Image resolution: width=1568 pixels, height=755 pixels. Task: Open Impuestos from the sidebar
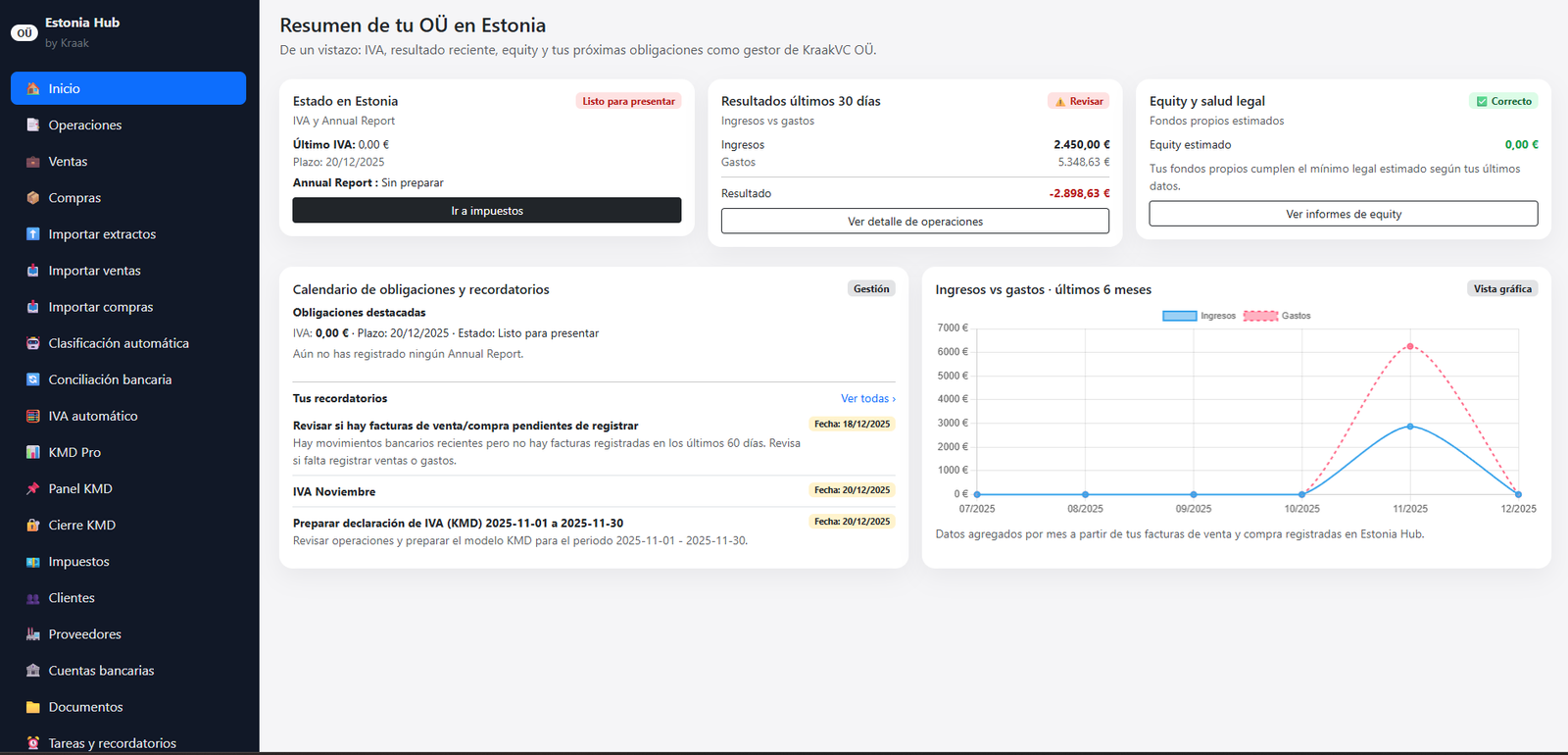coord(128,561)
